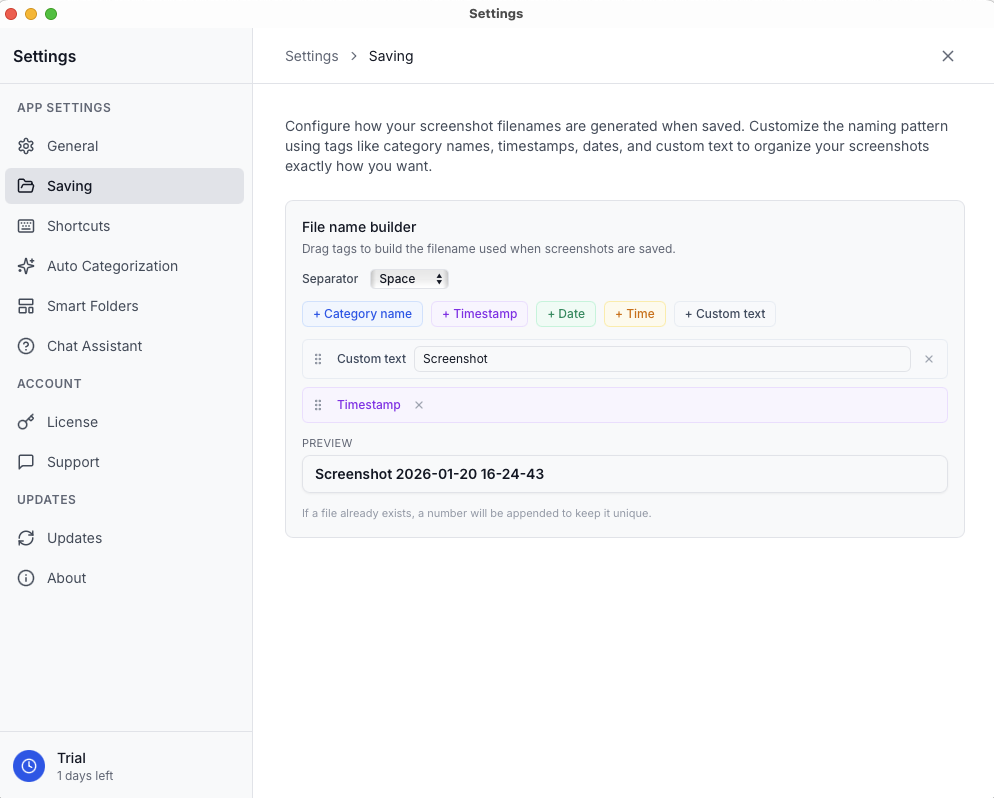This screenshot has height=798, width=994.
Task: Remove the Custom text row
Action: pyautogui.click(x=928, y=359)
